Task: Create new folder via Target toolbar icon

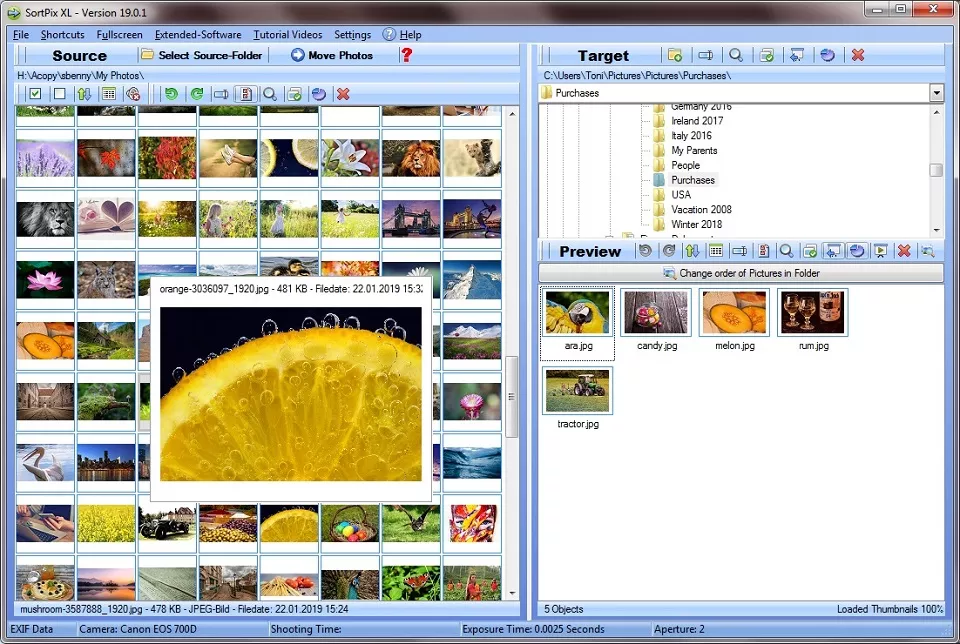Action: click(675, 55)
